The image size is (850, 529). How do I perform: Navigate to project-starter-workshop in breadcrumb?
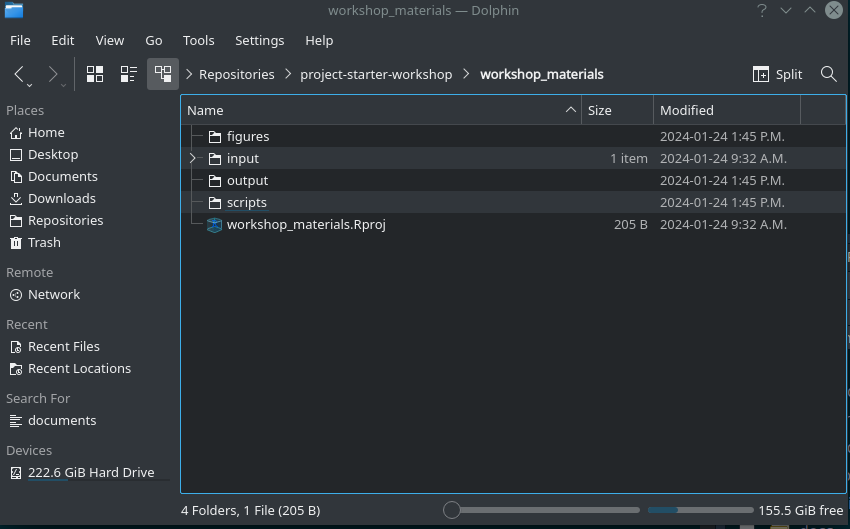click(376, 74)
